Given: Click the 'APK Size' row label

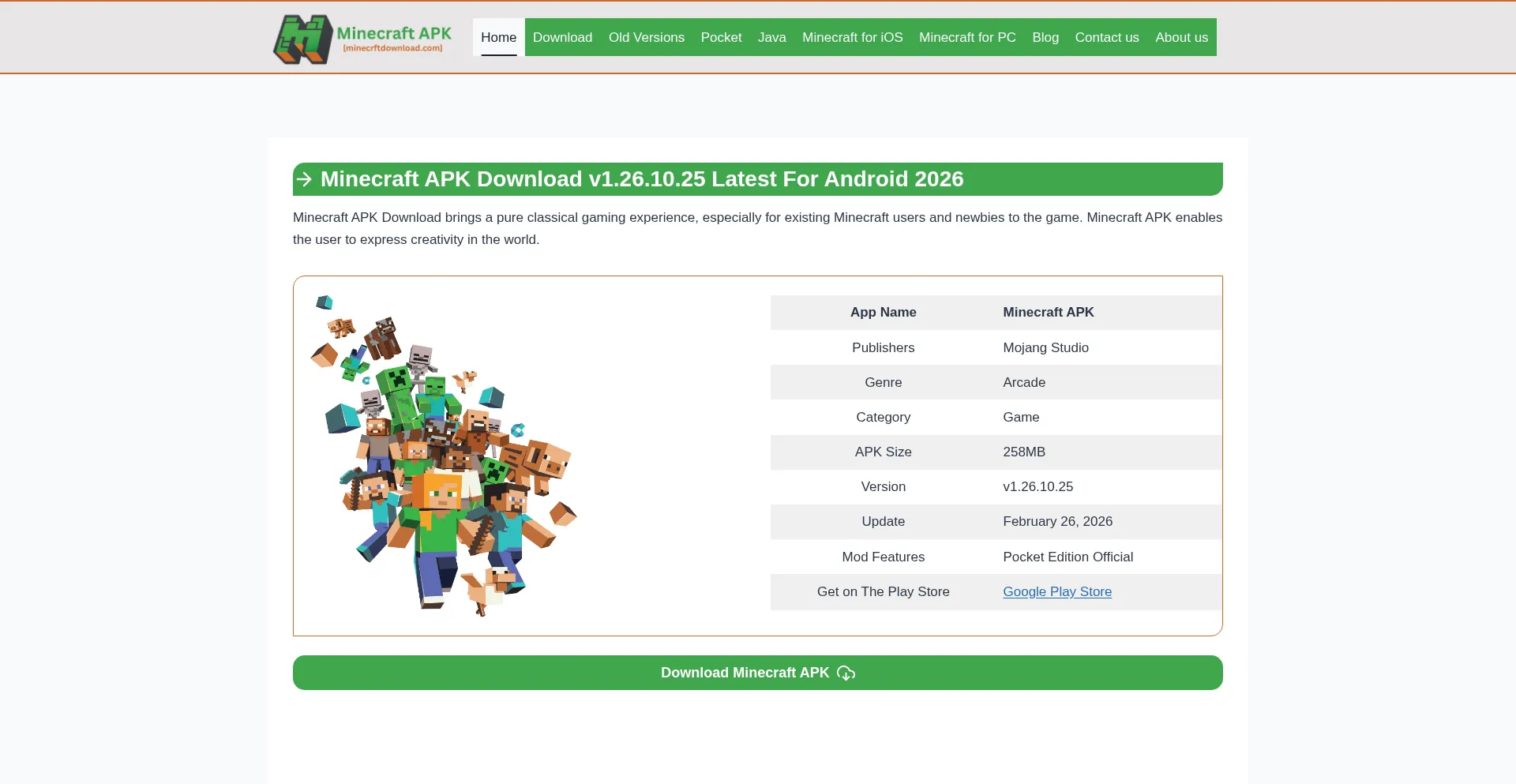Looking at the screenshot, I should [x=884, y=452].
